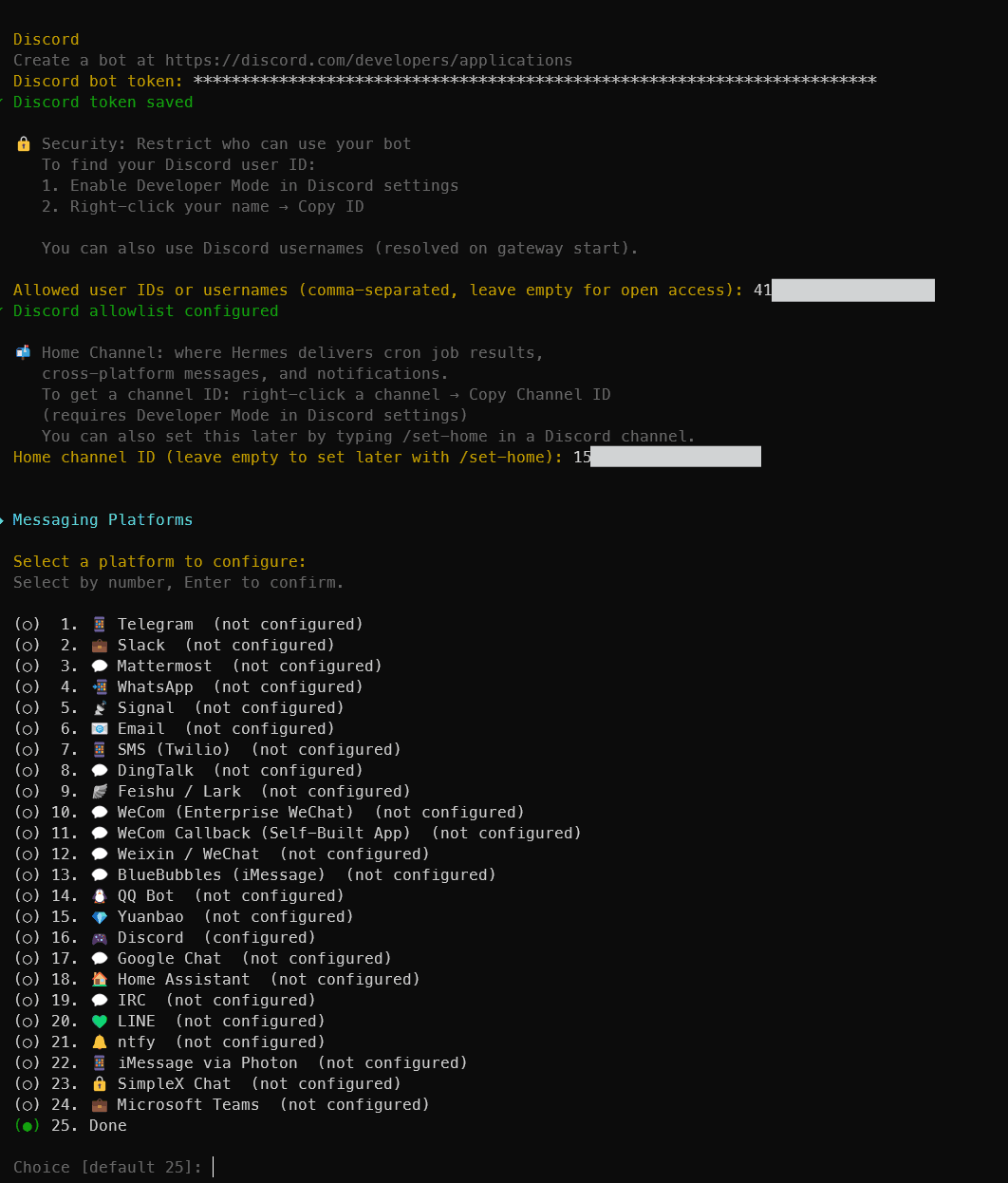Click the WhatsApp phone icon
Viewport: 1008px width, 1183px height.
coord(99,687)
